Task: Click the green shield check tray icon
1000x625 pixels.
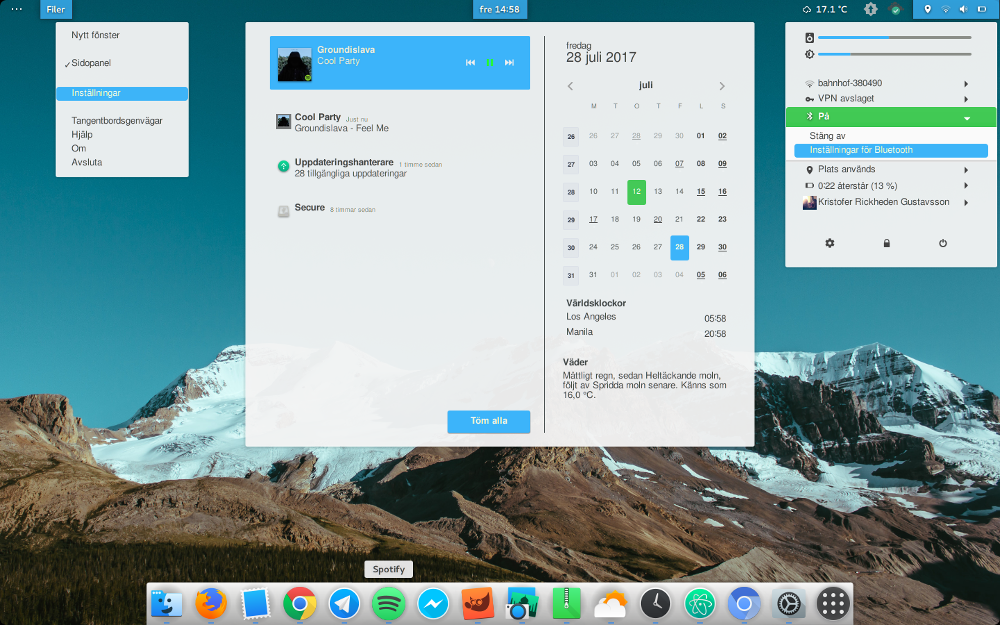Action: tap(896, 9)
